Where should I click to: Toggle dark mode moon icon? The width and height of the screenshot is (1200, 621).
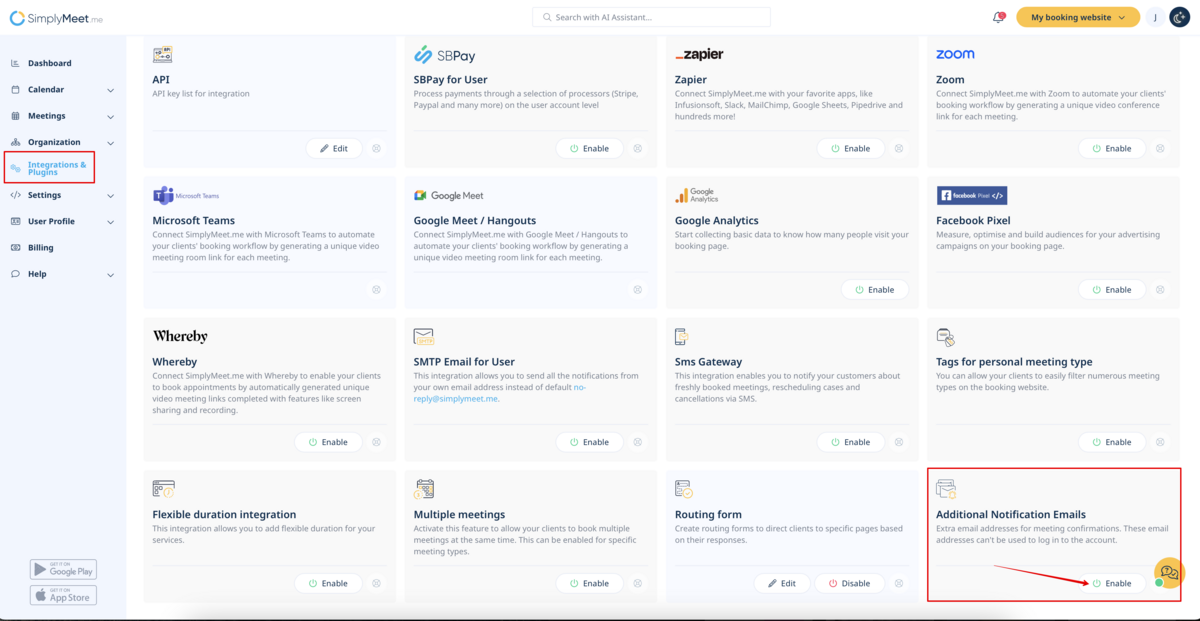(x=1180, y=17)
